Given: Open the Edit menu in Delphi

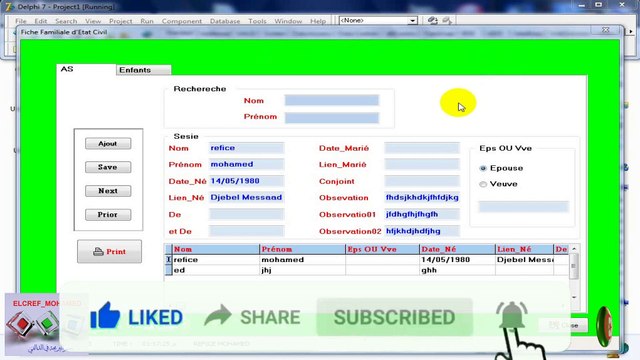Looking at the screenshot, I should click(40, 21).
